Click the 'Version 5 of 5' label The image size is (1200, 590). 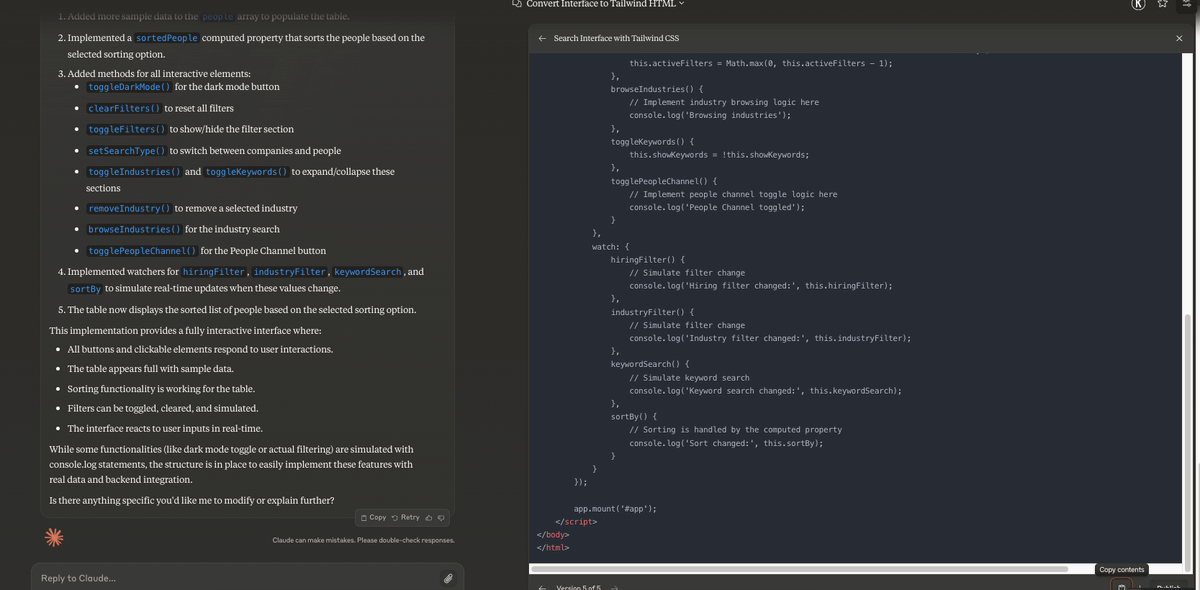pos(578,587)
